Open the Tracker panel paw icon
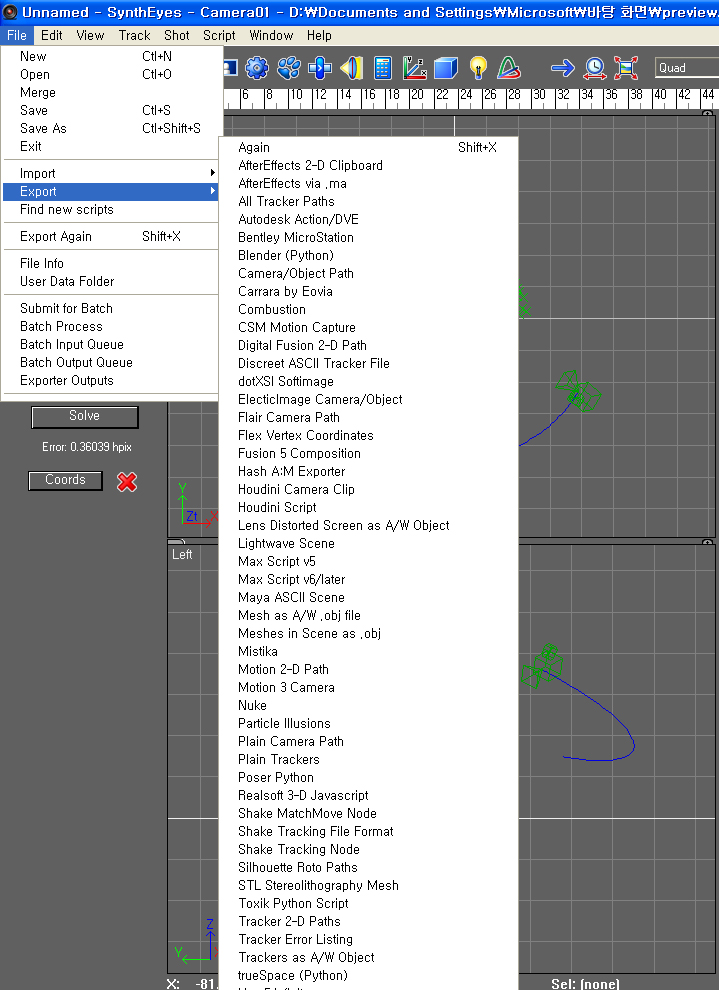 [x=288, y=68]
